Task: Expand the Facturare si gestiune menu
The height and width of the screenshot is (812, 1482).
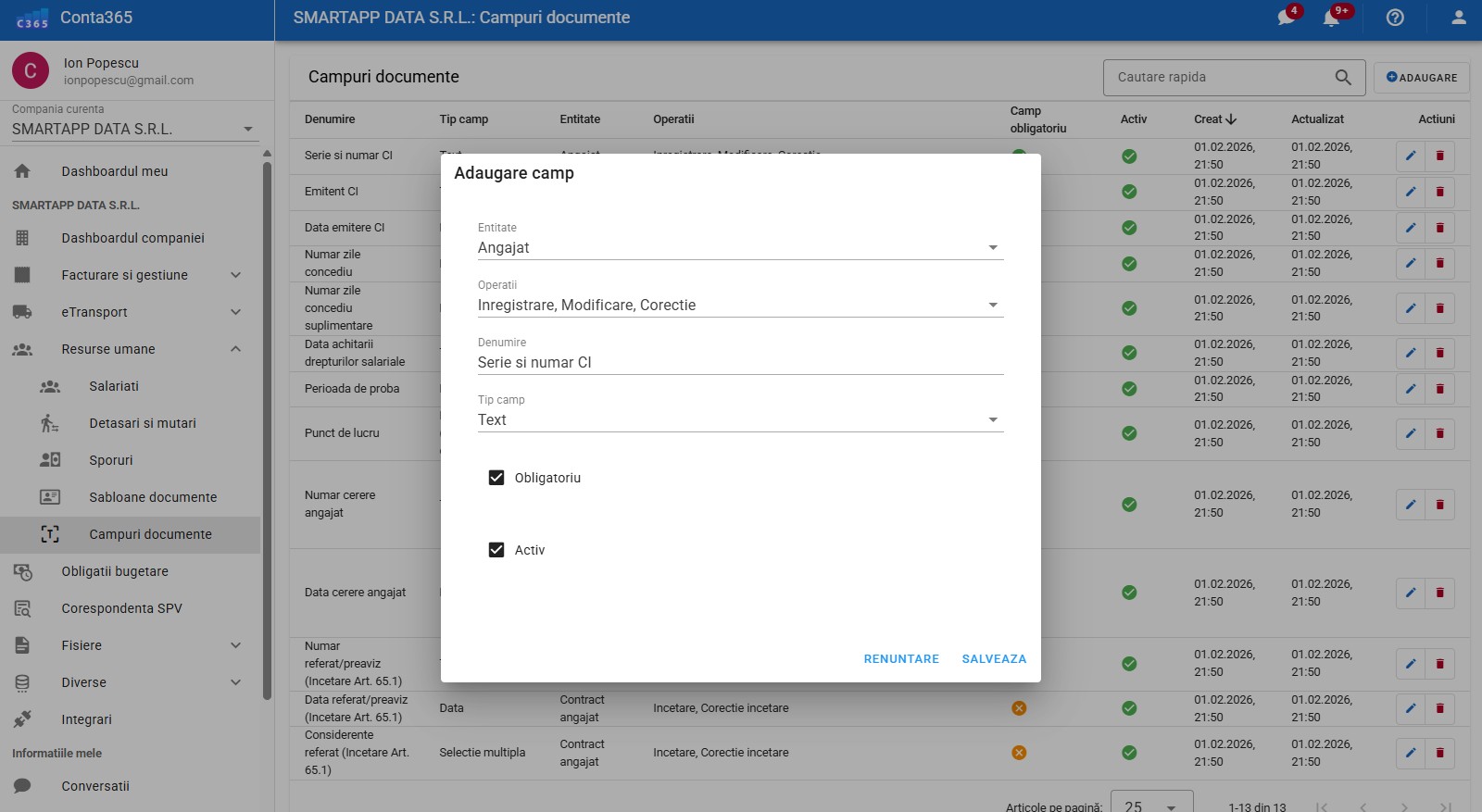Action: coord(125,275)
